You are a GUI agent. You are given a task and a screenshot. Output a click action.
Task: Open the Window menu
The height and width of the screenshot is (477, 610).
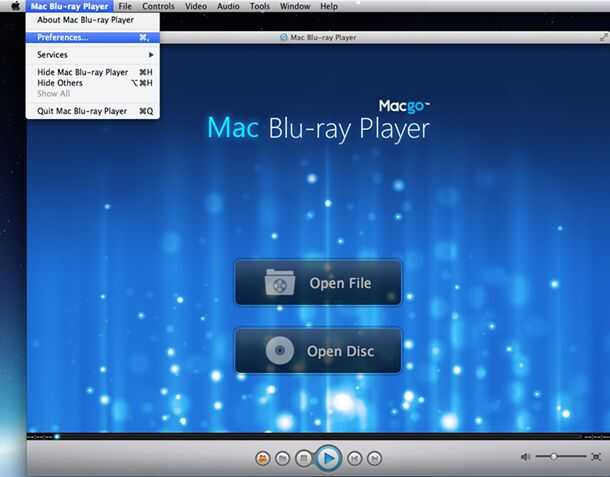click(295, 6)
